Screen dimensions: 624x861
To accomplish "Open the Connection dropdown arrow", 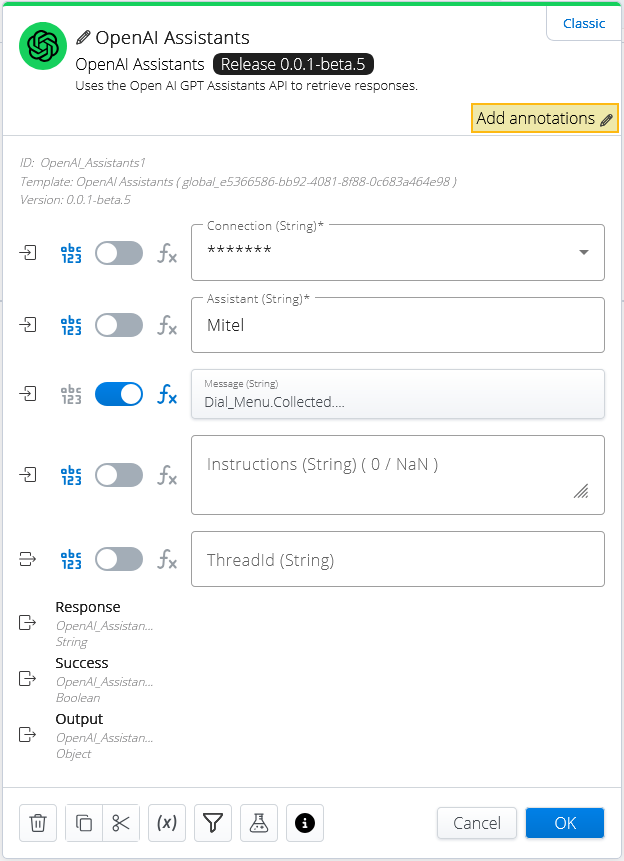I will pos(584,253).
